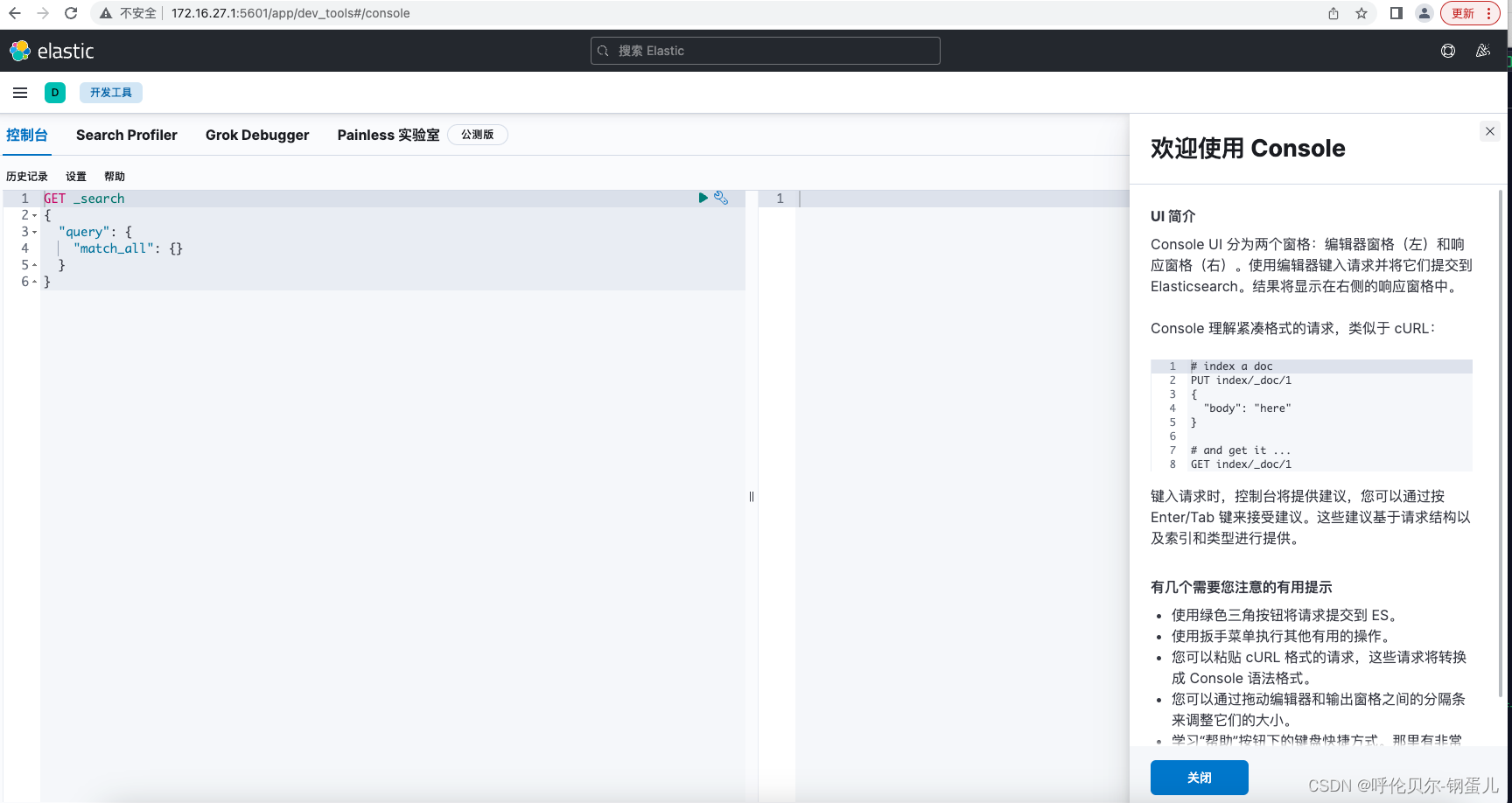
Task: Click the browser forward arrow
Action: point(43,13)
